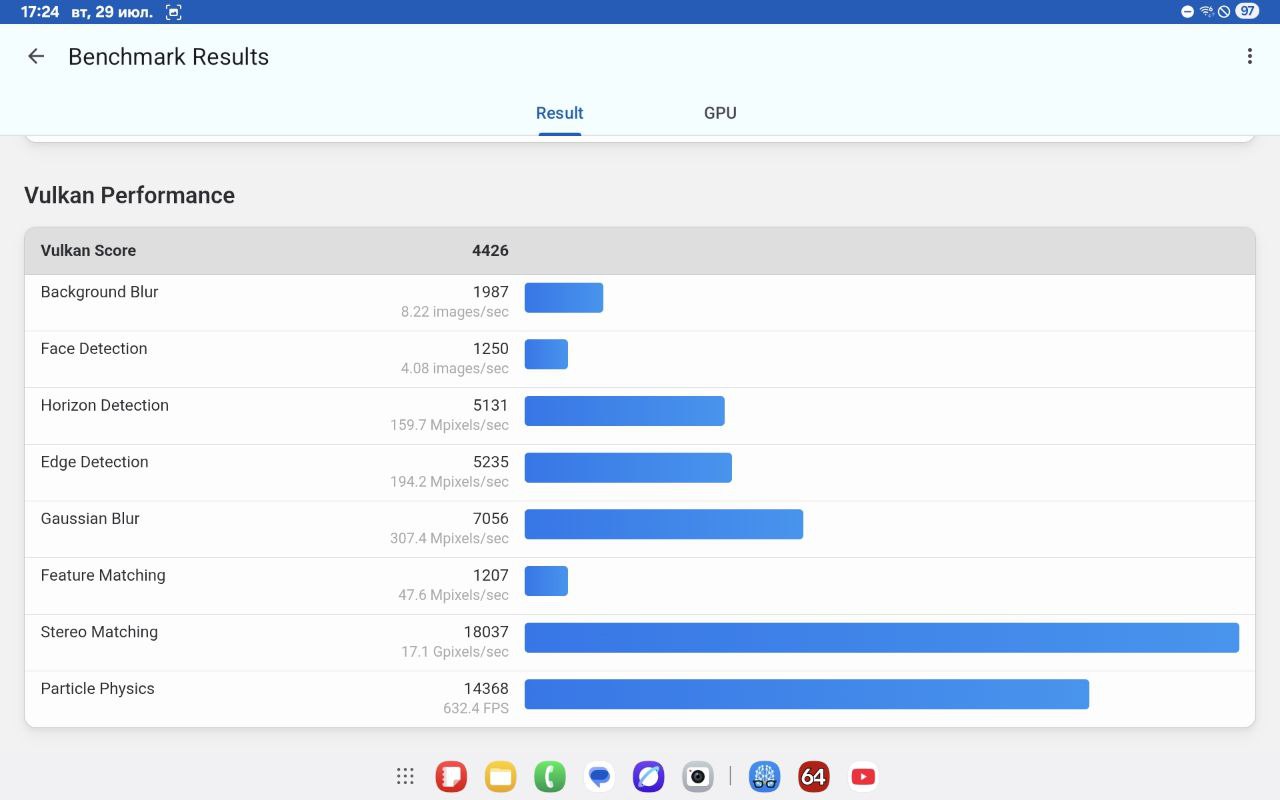Click the 194.2 Mpixels/sec rate

click(449, 482)
